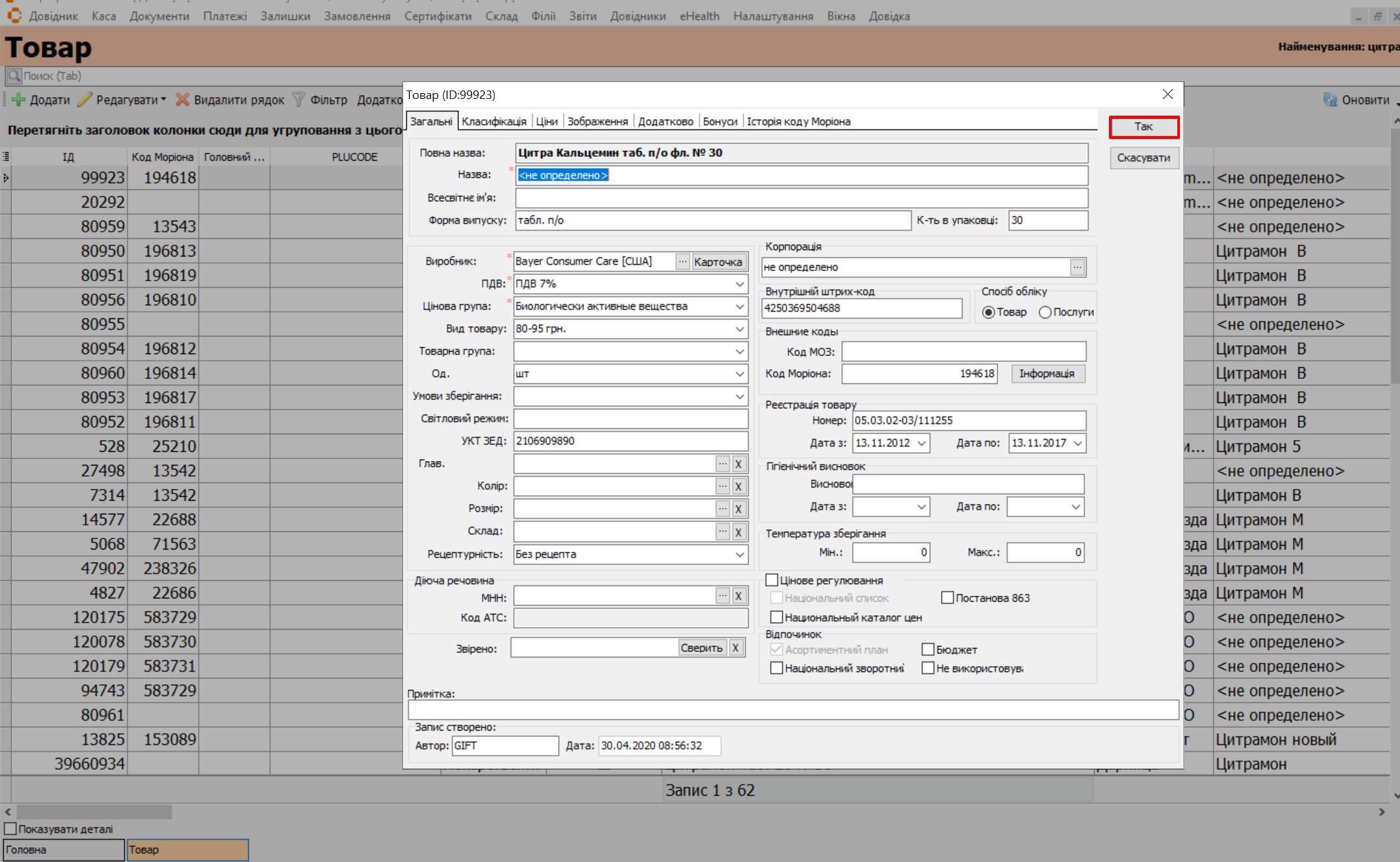The width and height of the screenshot is (1400, 862).
Task: Select the Послуги radio button
Action: (x=1045, y=313)
